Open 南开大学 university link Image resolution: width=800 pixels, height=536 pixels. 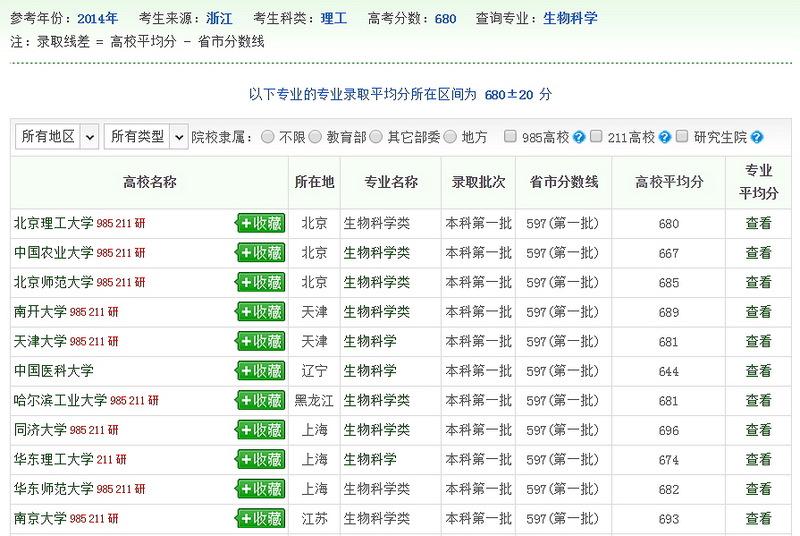(40, 312)
